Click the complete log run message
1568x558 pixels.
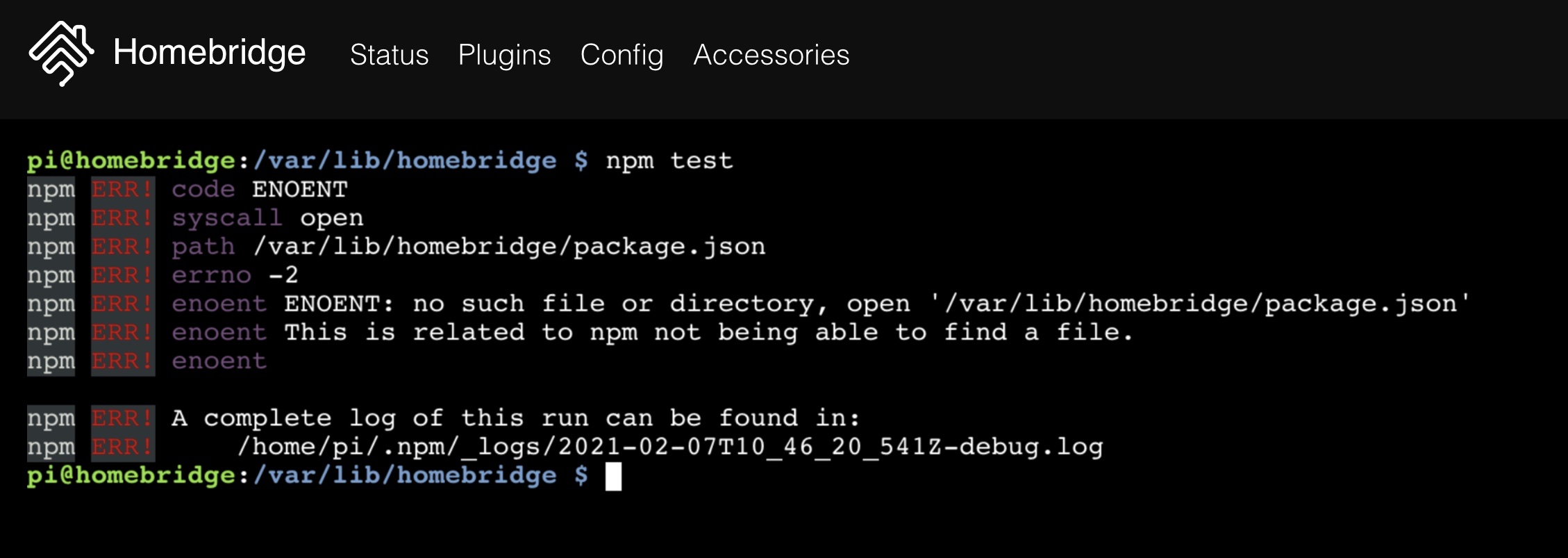click(x=514, y=417)
